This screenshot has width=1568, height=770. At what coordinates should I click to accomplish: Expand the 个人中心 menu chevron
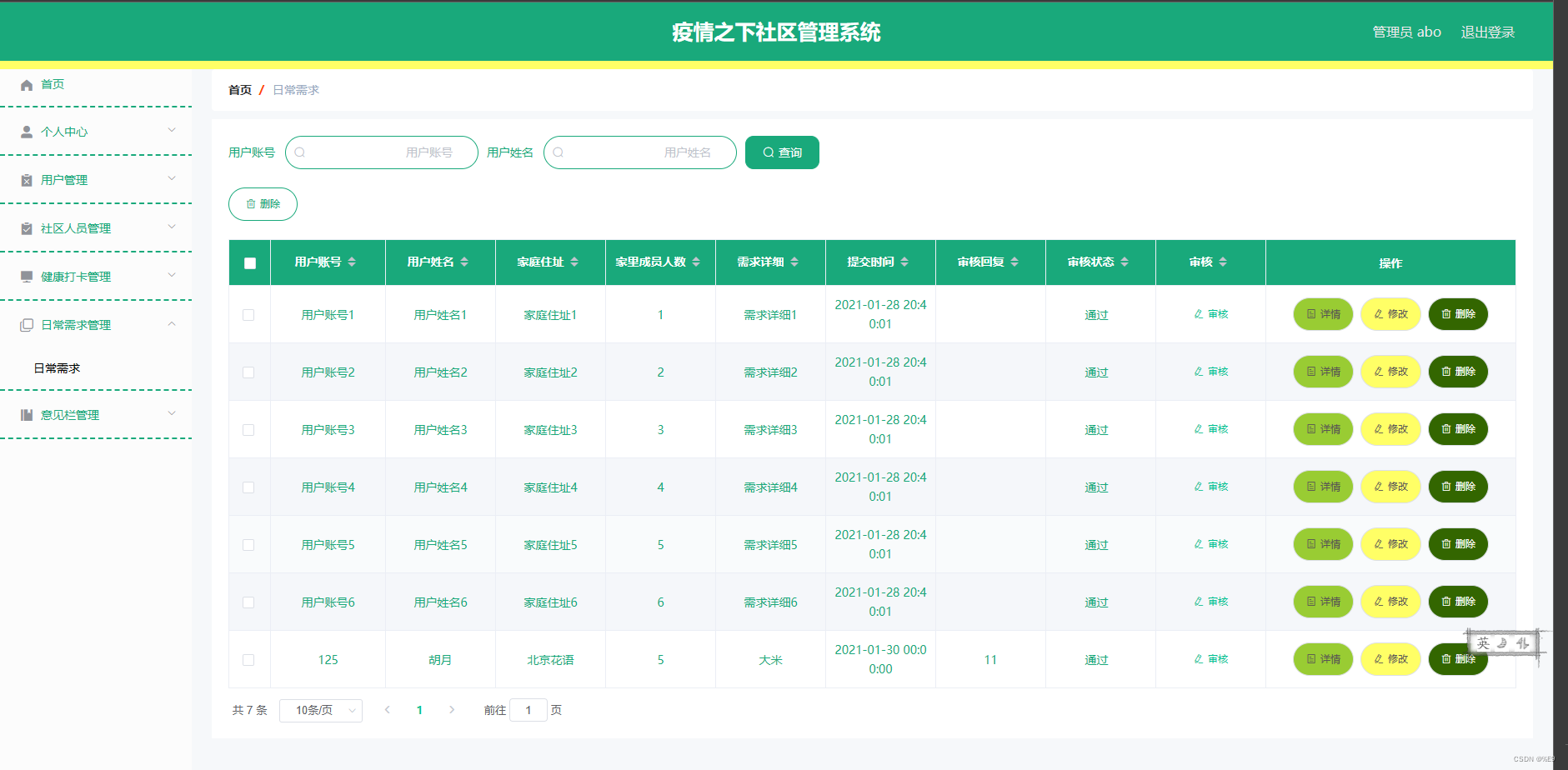point(172,130)
